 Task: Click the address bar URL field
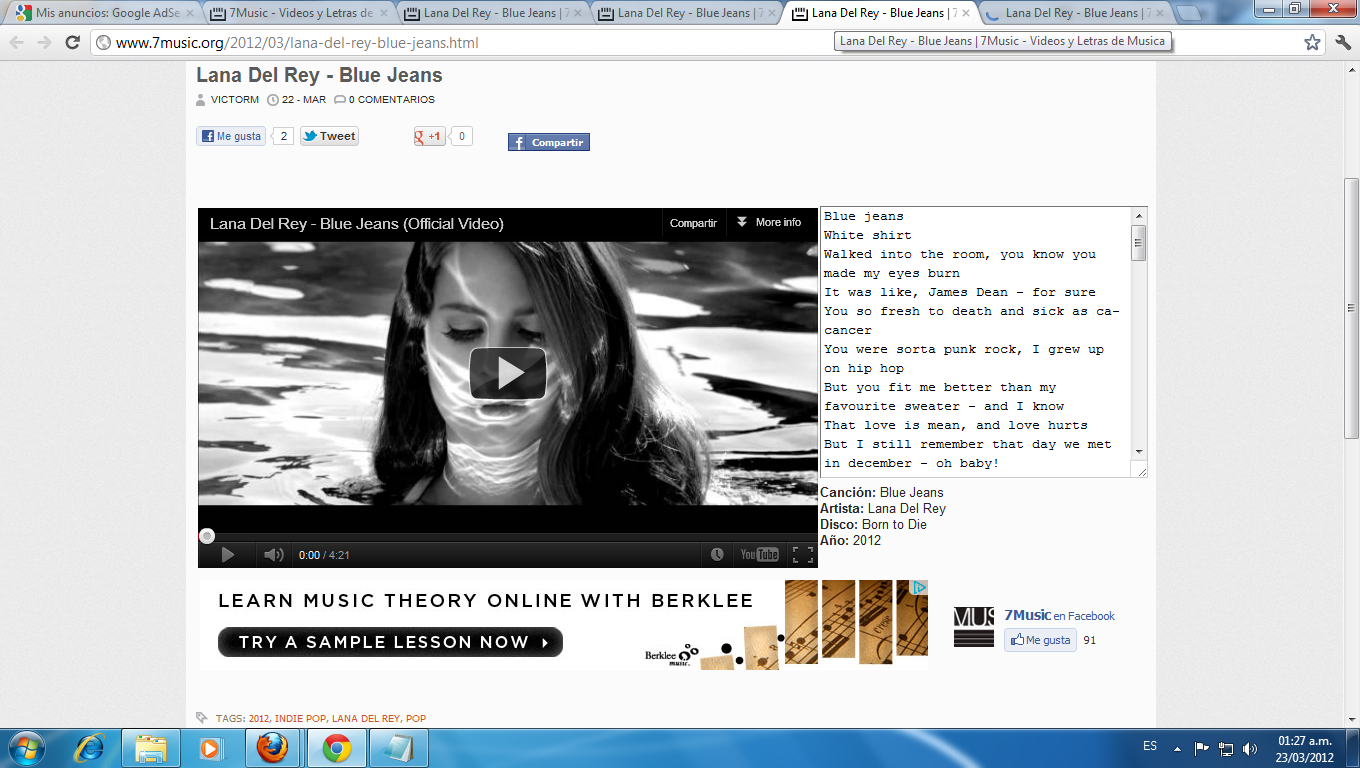pos(700,43)
